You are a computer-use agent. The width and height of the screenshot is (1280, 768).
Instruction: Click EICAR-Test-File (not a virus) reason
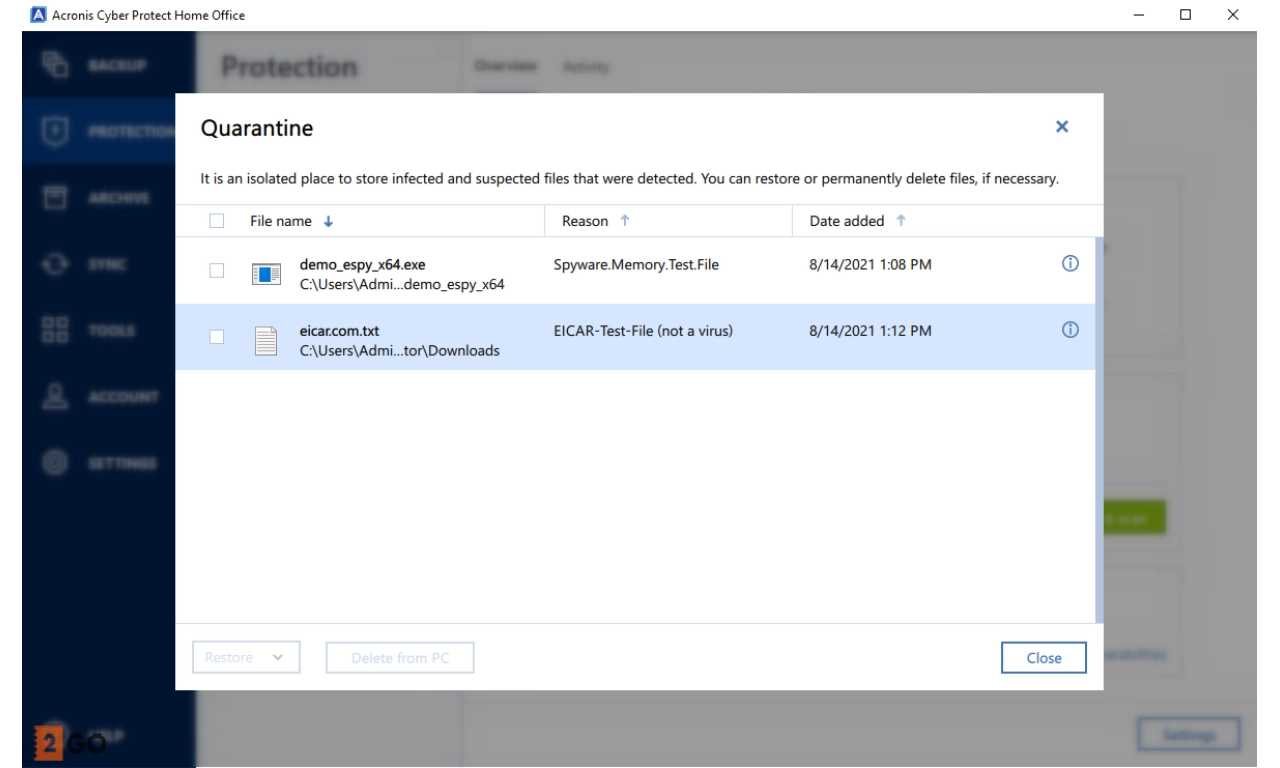click(643, 331)
